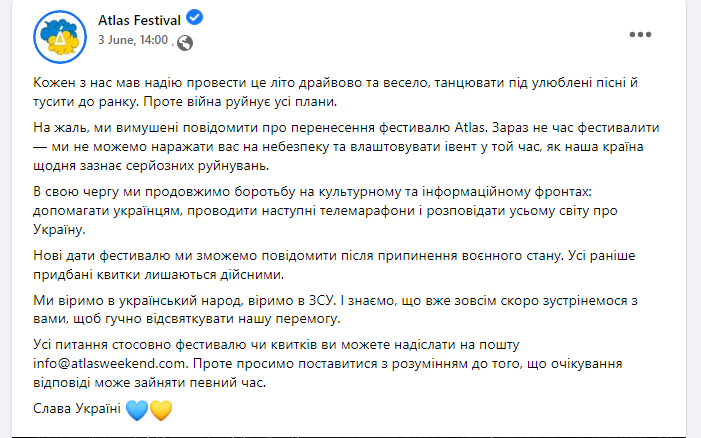This screenshot has height=438, width=701.
Task: Click the globe public-audience icon
Action: pyautogui.click(x=185, y=43)
